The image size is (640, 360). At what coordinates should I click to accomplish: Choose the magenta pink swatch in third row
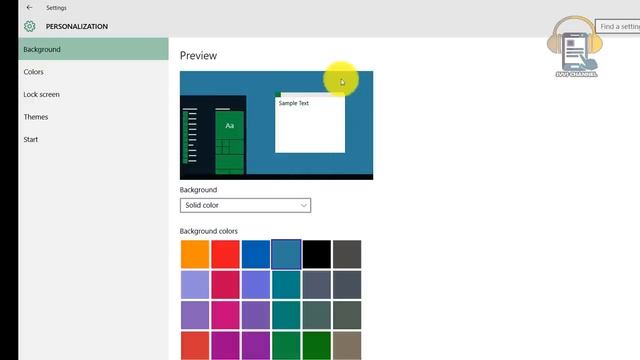225,315
